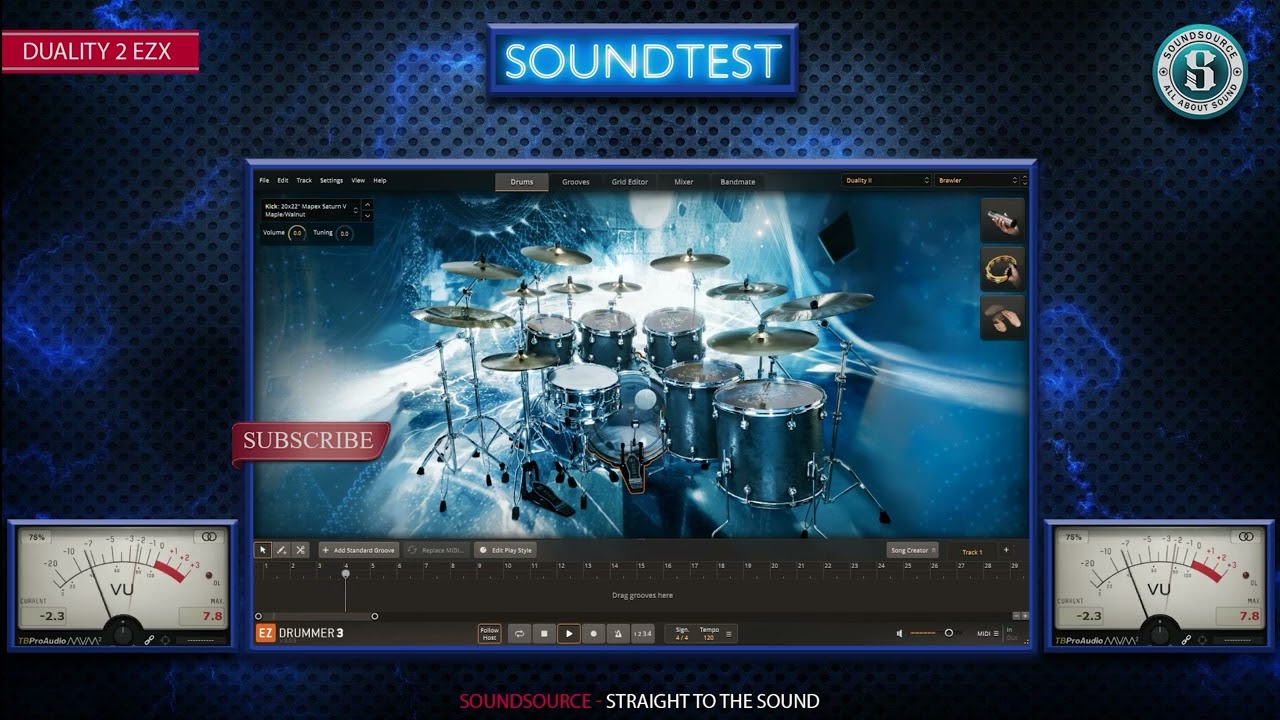Viewport: 1280px width, 720px height.
Task: Select the Track 1 tab
Action: [972, 551]
